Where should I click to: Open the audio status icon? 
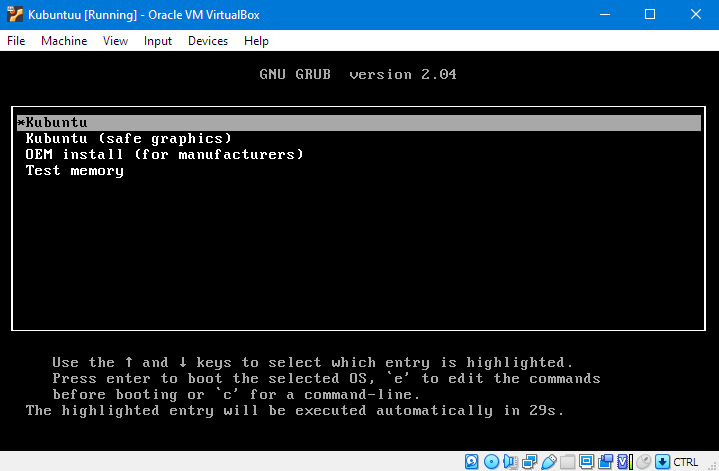pyautogui.click(x=510, y=461)
